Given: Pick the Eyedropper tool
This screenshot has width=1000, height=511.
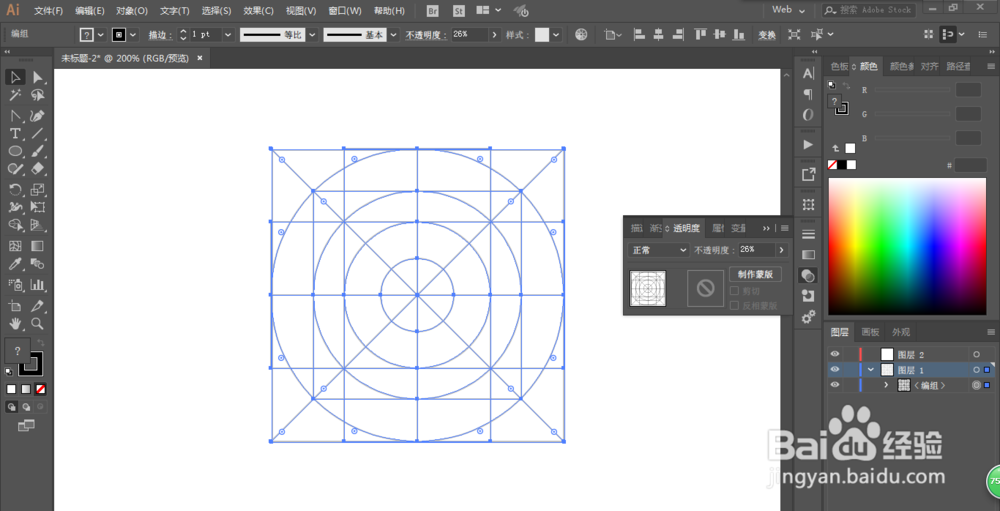Looking at the screenshot, I should (x=15, y=263).
